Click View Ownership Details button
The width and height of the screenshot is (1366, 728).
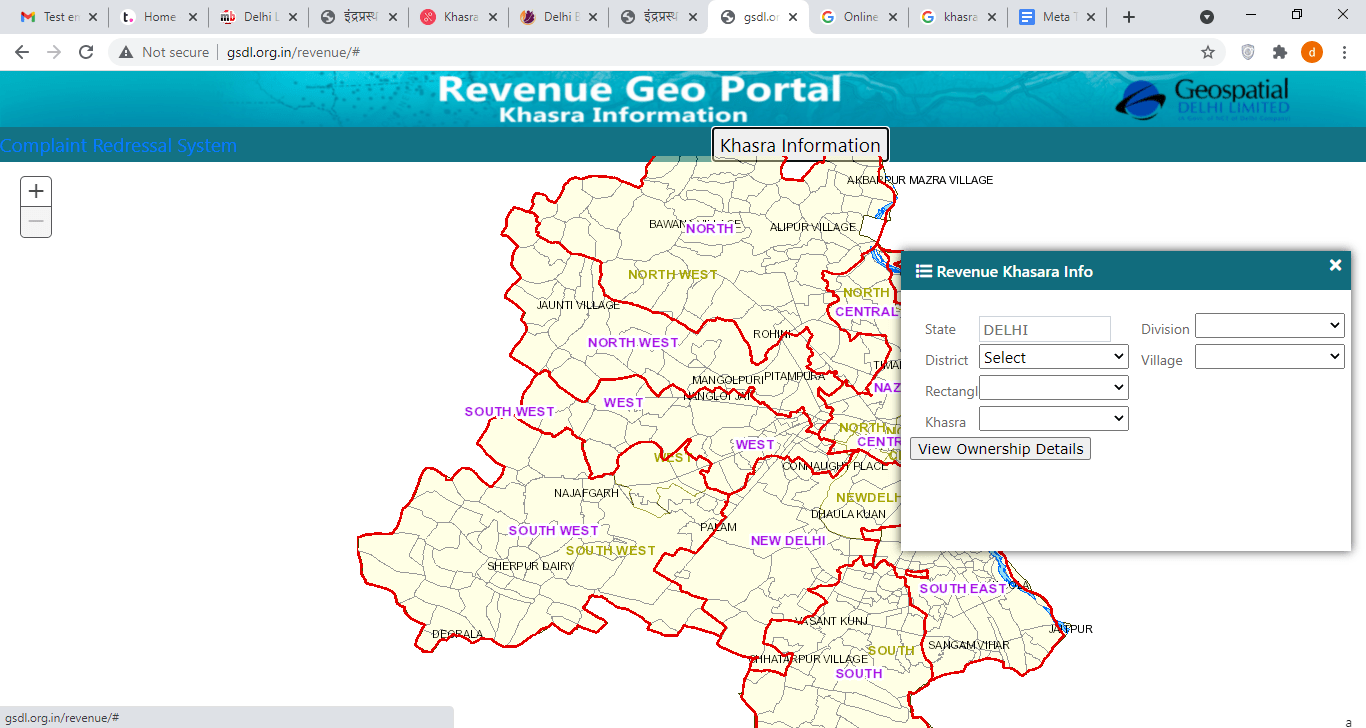pos(1000,449)
